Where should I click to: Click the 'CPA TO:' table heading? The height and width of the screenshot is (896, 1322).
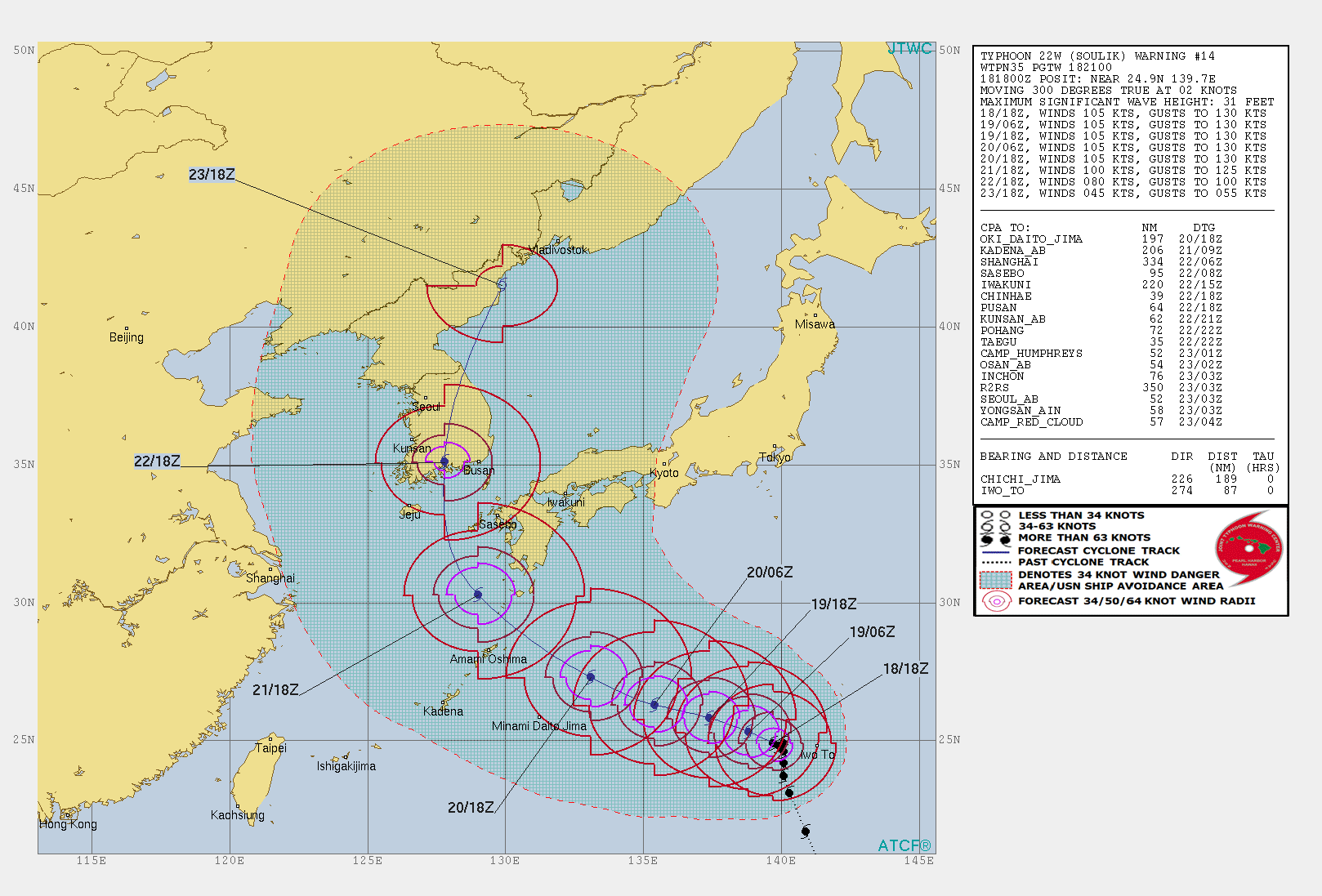[x=1005, y=228]
